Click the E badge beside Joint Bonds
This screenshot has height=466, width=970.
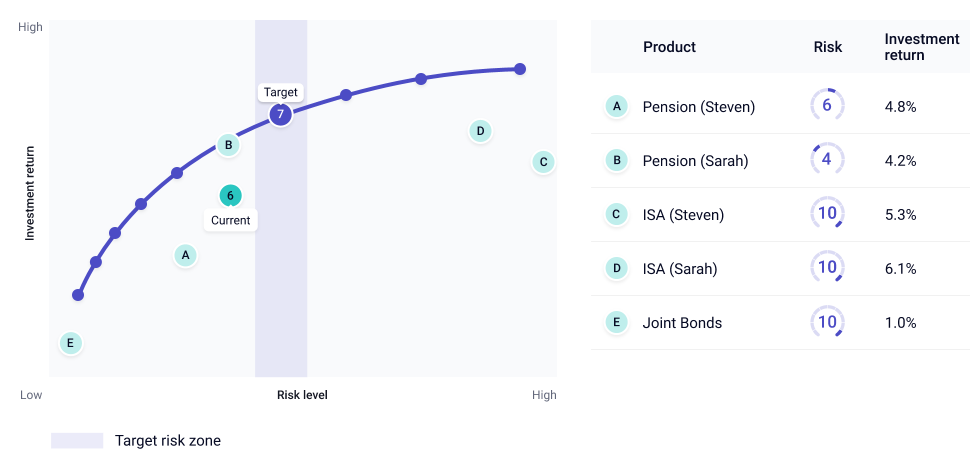(616, 322)
